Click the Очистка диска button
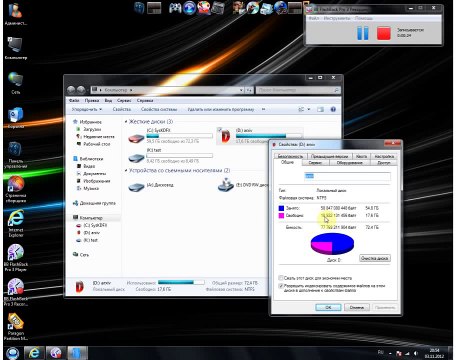 click(x=375, y=258)
